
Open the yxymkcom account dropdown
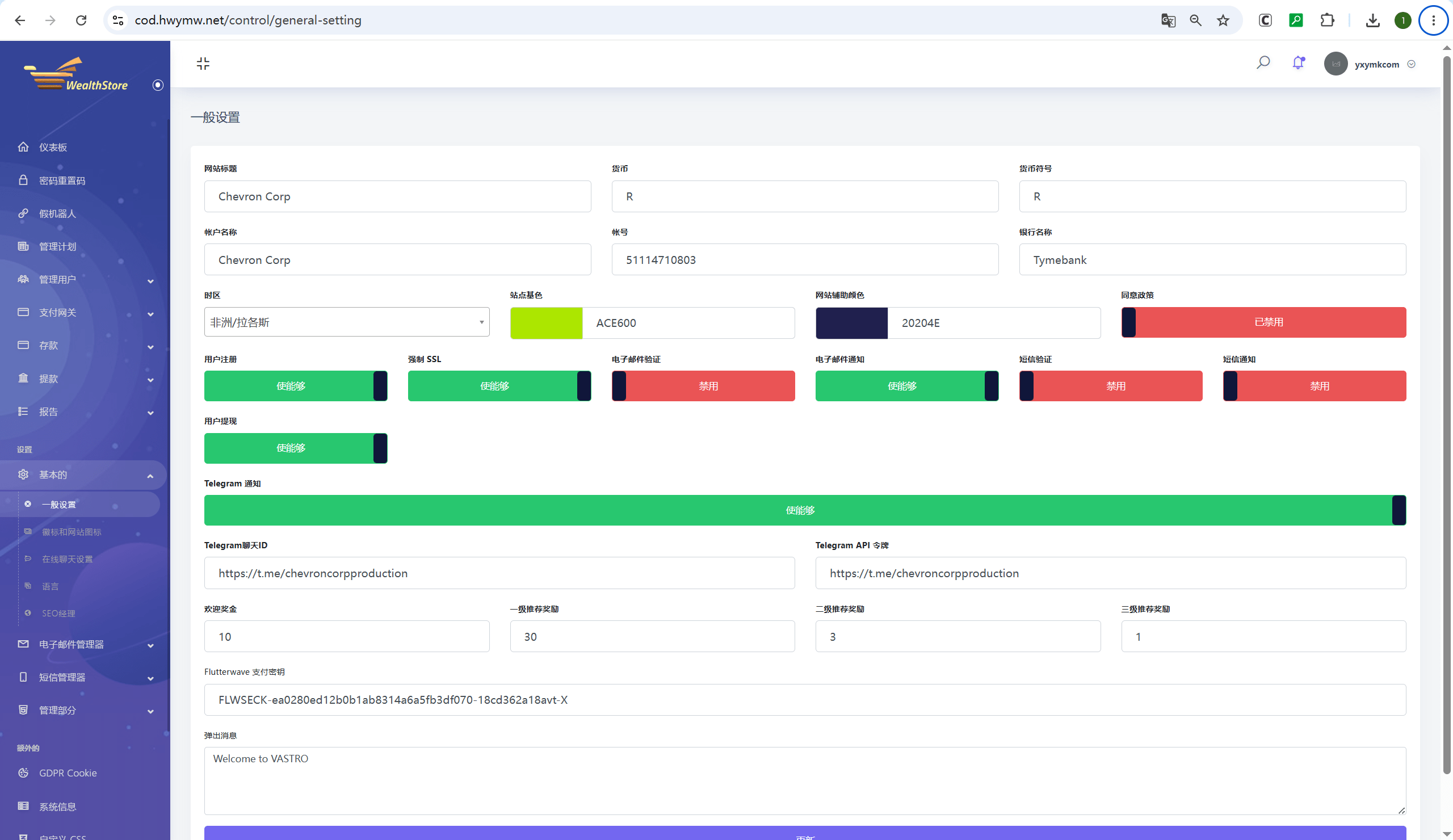tap(1370, 64)
